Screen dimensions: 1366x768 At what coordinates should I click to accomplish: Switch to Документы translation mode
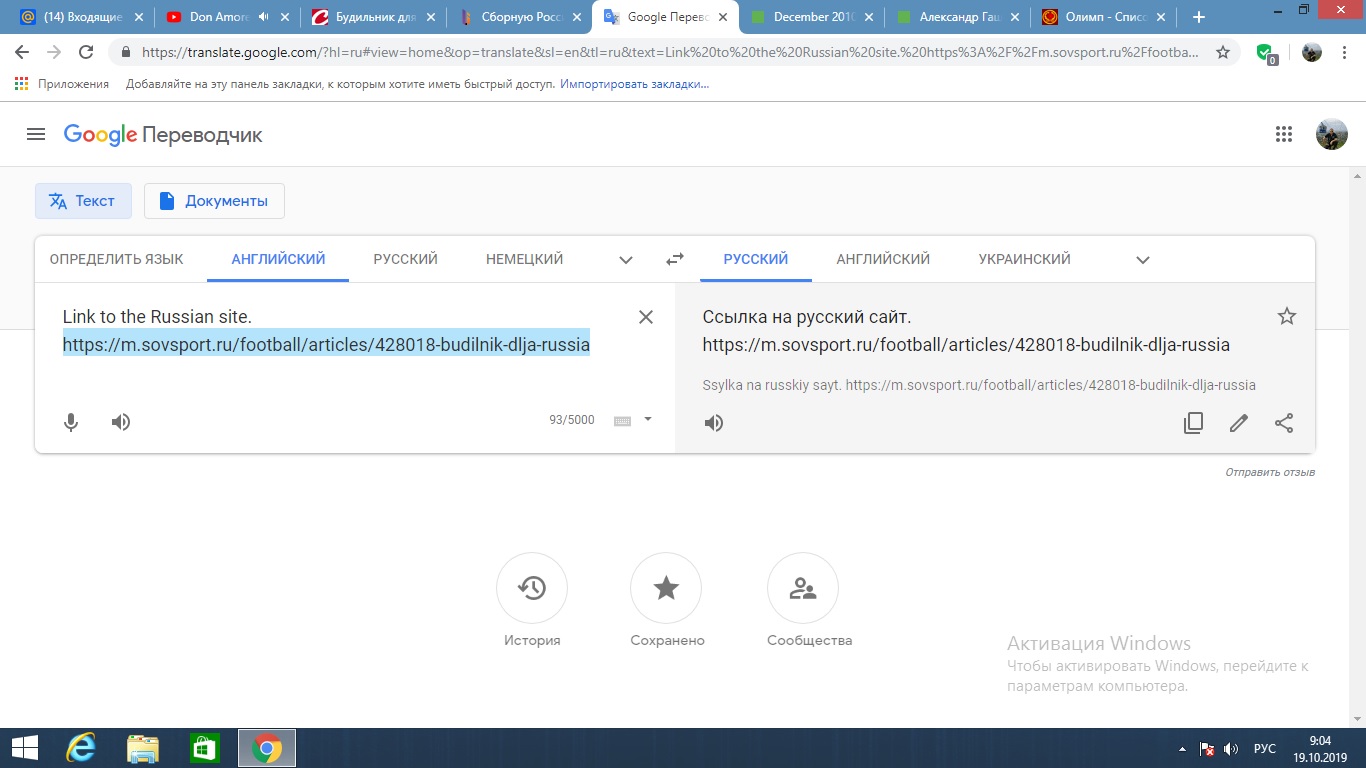click(x=214, y=201)
